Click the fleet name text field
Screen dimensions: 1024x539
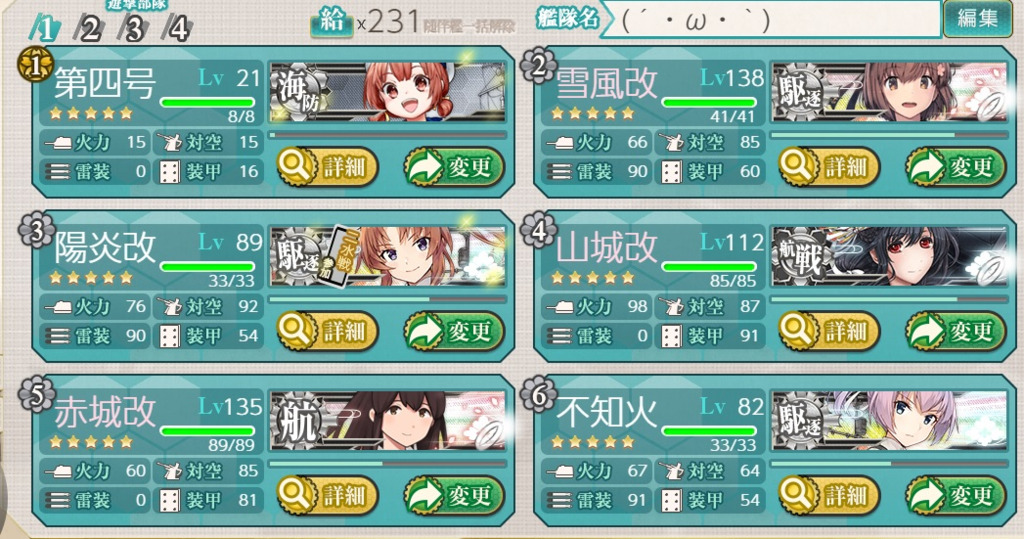(772, 20)
